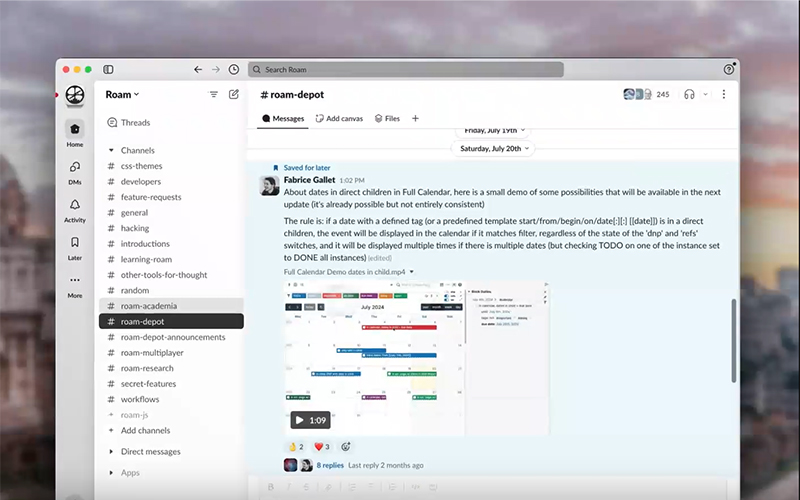Toggle the heart reaction
The width and height of the screenshot is (800, 500).
pos(322,446)
